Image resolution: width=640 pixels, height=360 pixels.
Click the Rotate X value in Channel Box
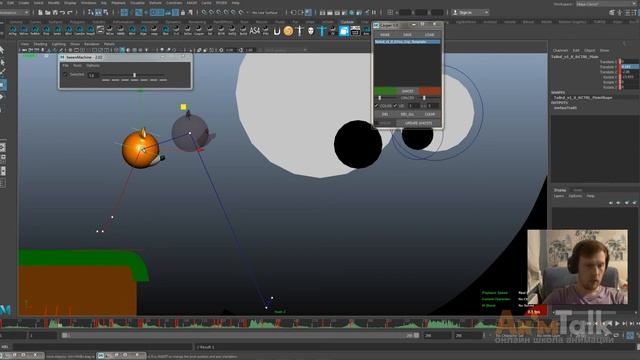(x=630, y=77)
